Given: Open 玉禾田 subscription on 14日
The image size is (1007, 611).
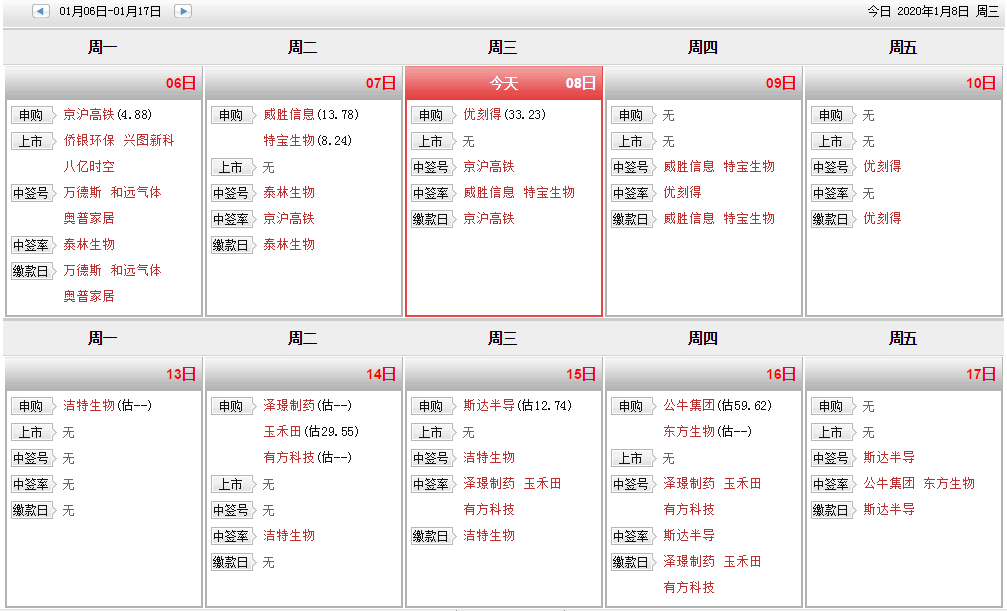Looking at the screenshot, I should pyautogui.click(x=283, y=431).
